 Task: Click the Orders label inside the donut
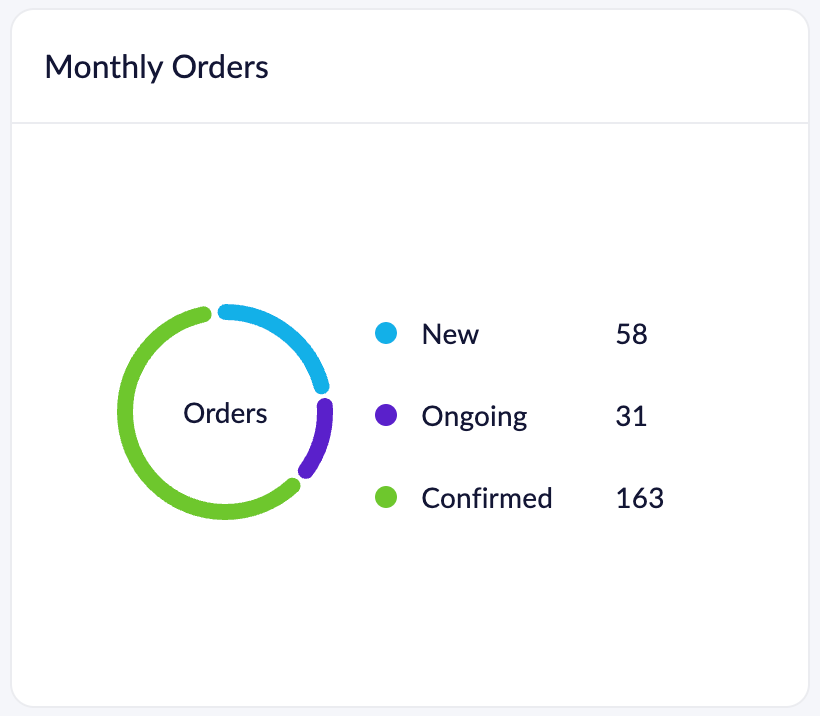tap(225, 413)
